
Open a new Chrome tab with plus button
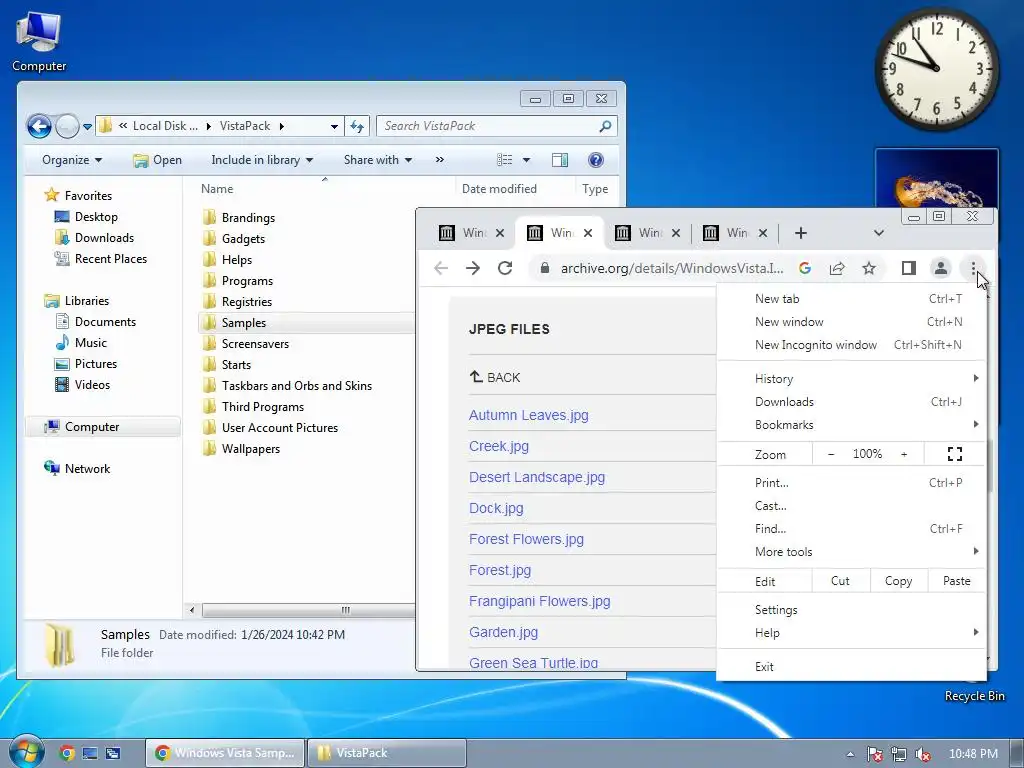point(801,233)
